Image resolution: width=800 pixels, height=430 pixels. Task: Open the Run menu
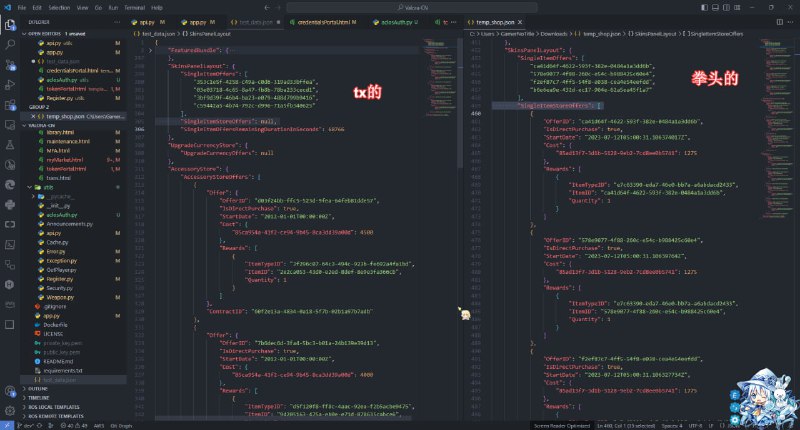tap(113, 8)
